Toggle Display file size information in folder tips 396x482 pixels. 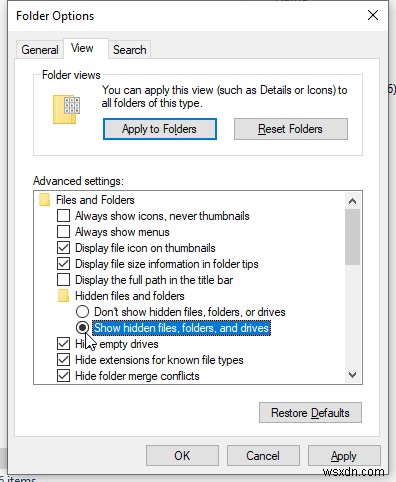[63, 264]
